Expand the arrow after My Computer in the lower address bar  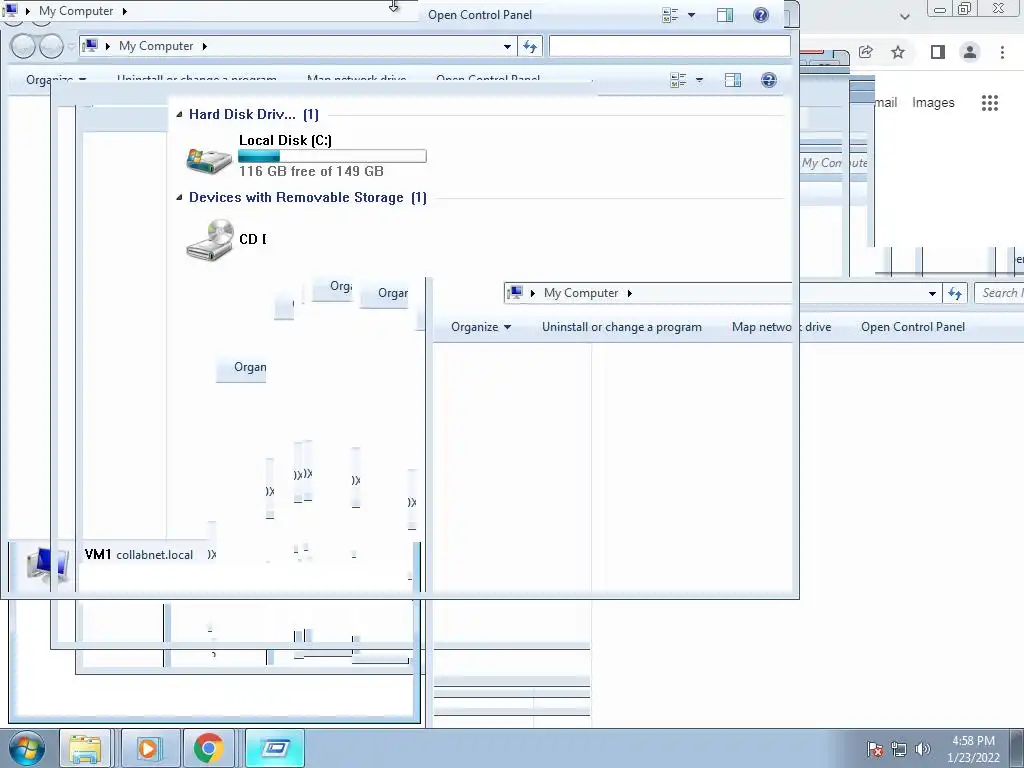tap(630, 293)
